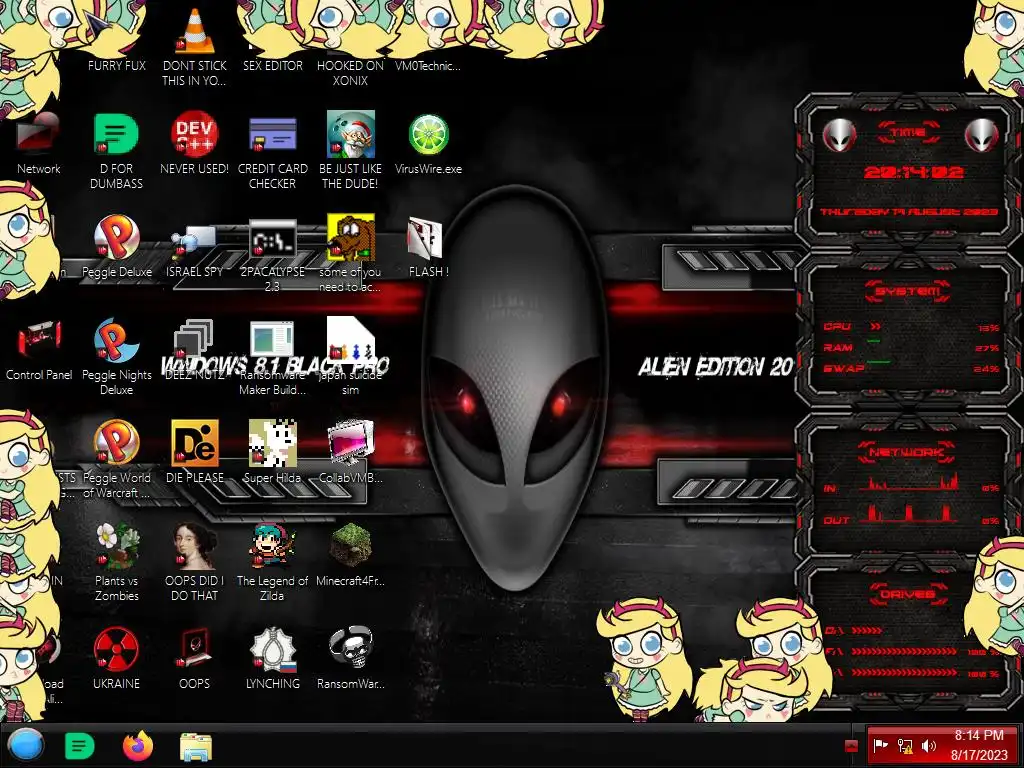Click the right alien head in TIME widget

[x=982, y=135]
